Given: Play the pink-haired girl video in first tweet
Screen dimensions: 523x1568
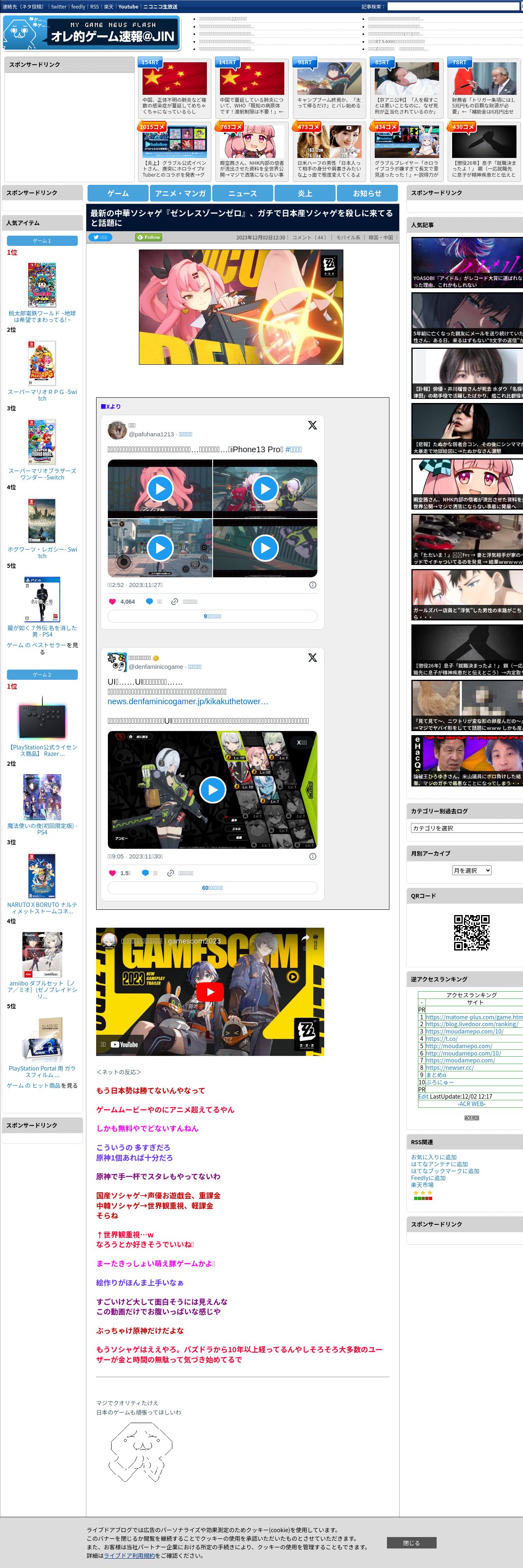Looking at the screenshot, I should [x=160, y=489].
